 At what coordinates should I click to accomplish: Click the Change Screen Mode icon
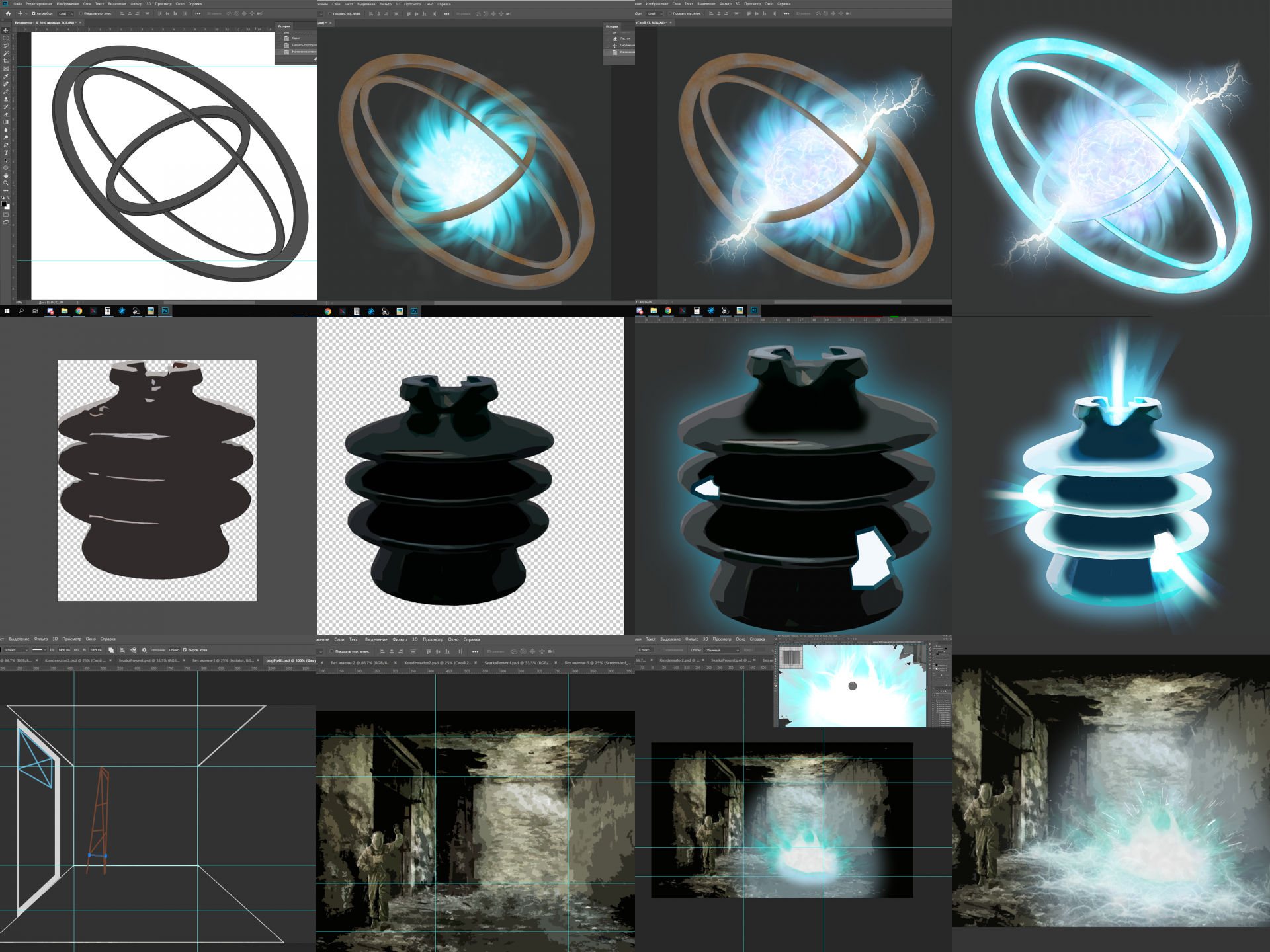coord(5,222)
